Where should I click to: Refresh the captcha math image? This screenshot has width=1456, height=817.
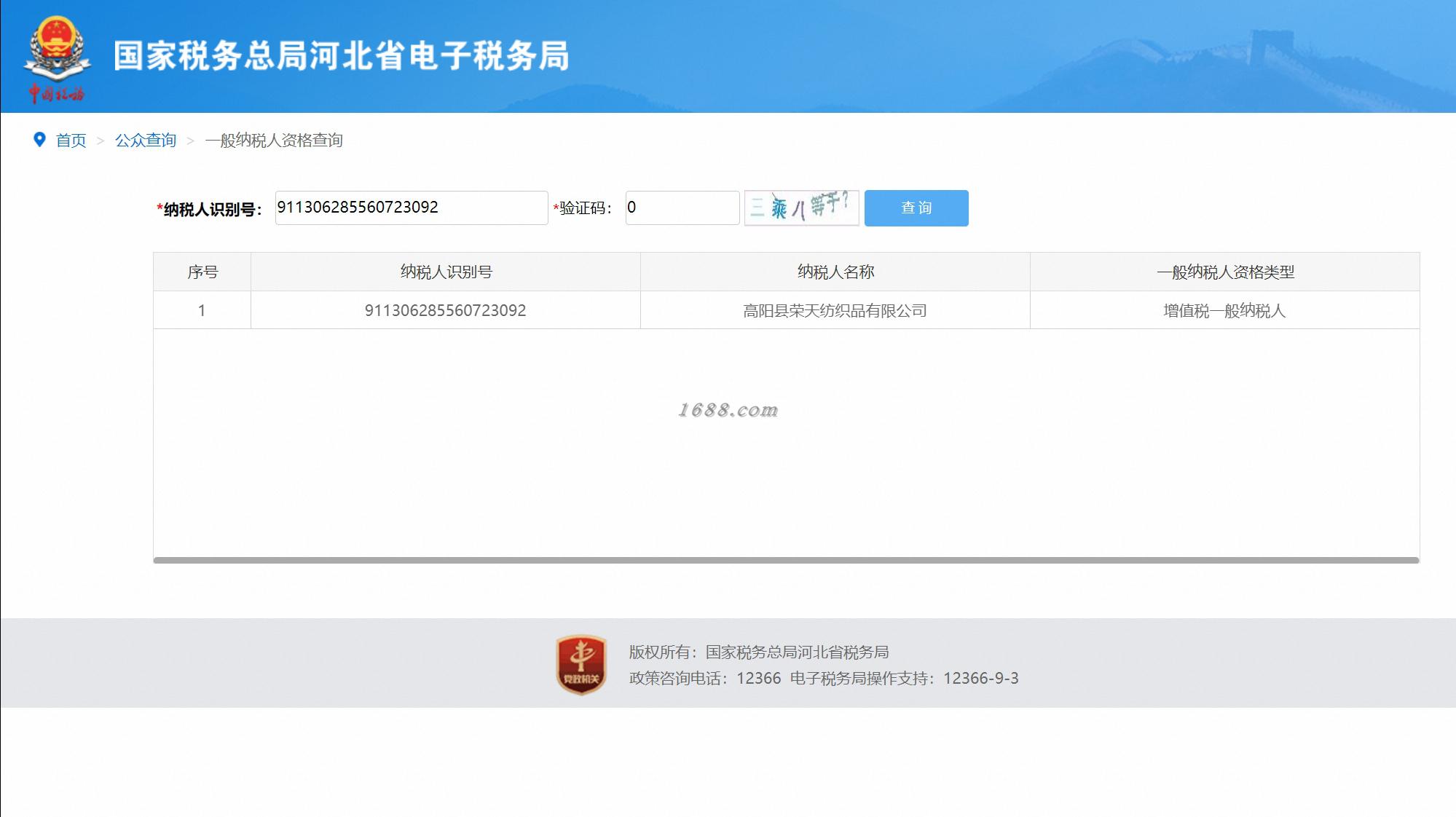coord(801,208)
